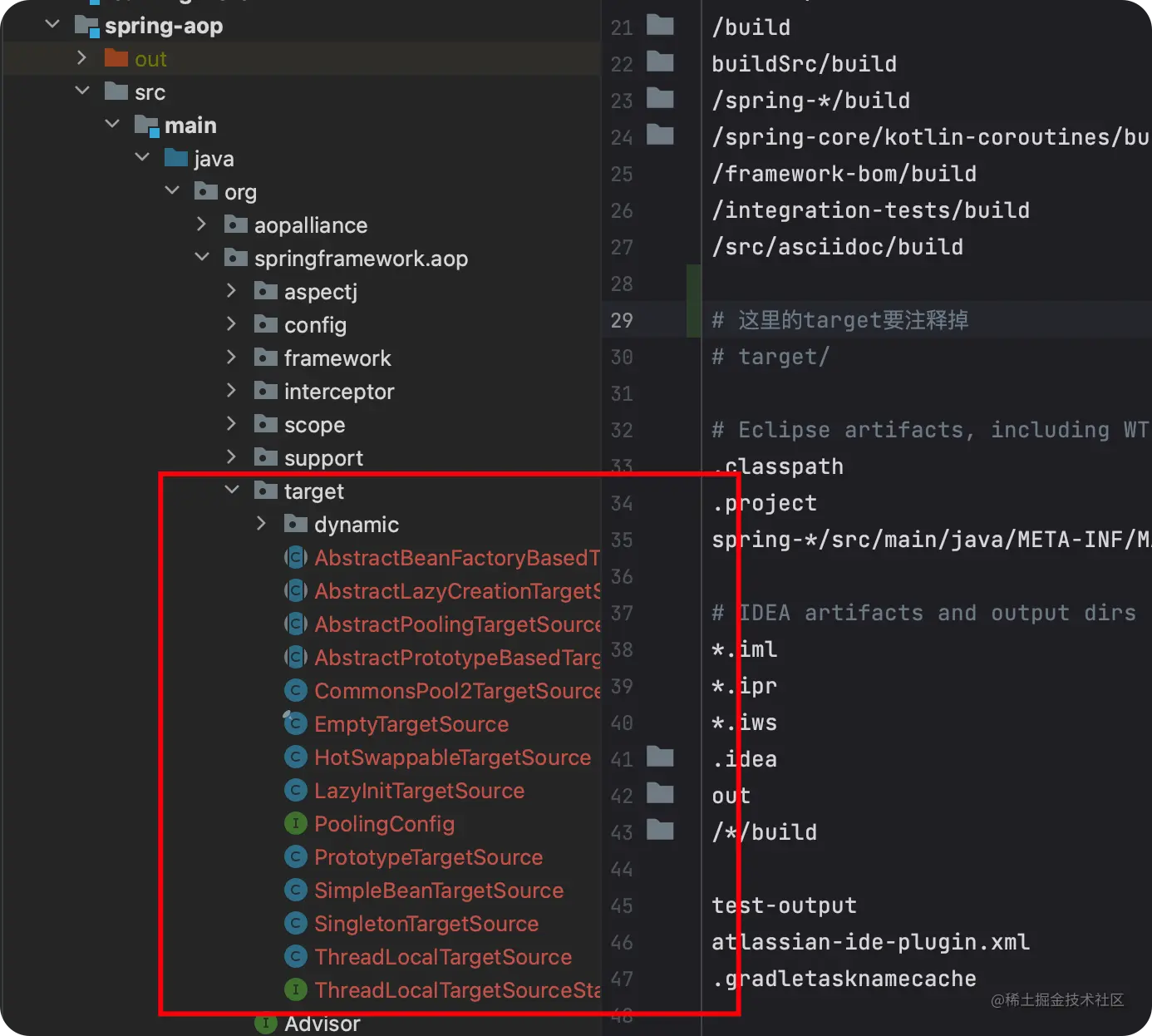Click the '.classpath' line text

click(x=777, y=466)
